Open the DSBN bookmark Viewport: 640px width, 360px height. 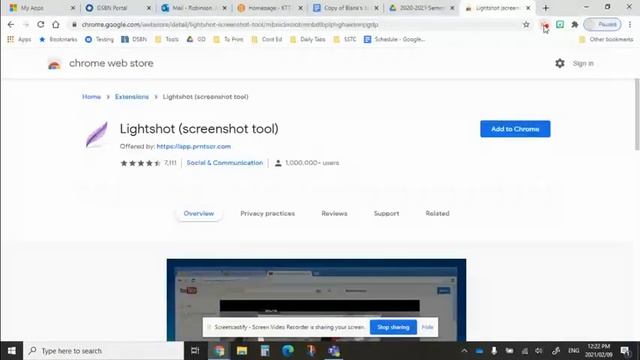coord(134,39)
